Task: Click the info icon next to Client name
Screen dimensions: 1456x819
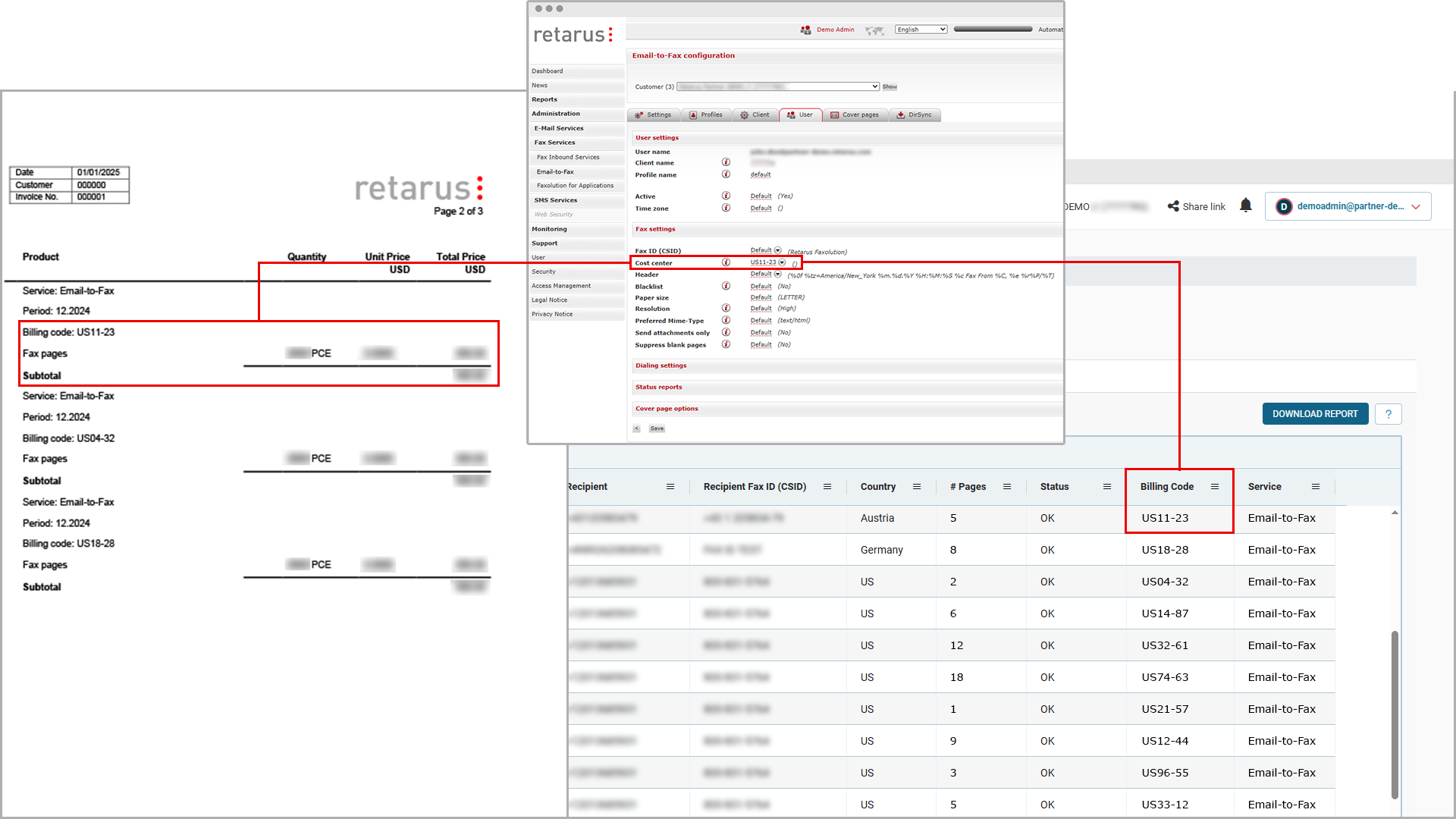Action: (726, 162)
